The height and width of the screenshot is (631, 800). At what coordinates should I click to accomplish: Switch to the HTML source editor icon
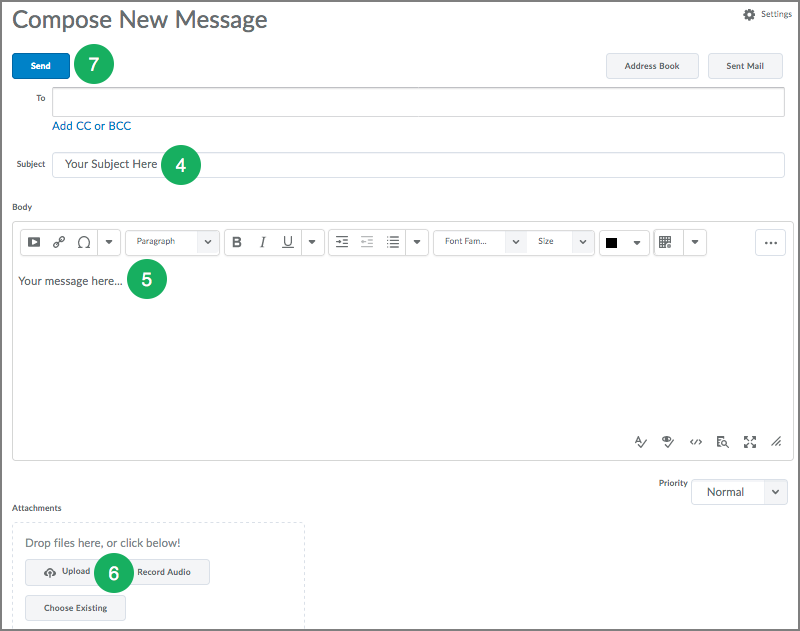695,442
